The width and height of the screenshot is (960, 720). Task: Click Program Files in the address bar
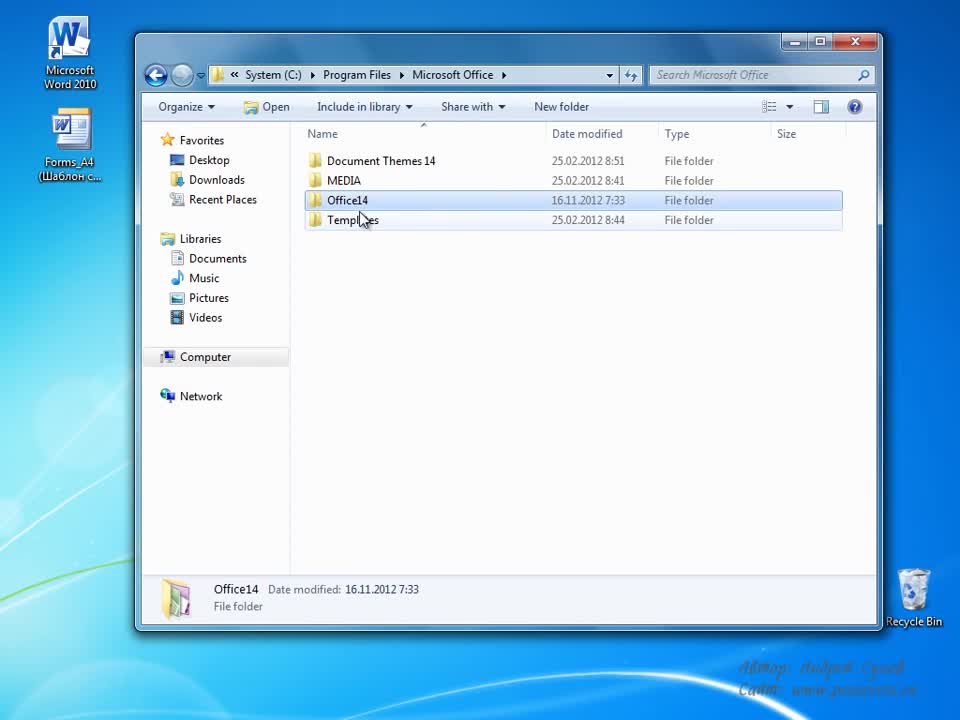tap(357, 75)
